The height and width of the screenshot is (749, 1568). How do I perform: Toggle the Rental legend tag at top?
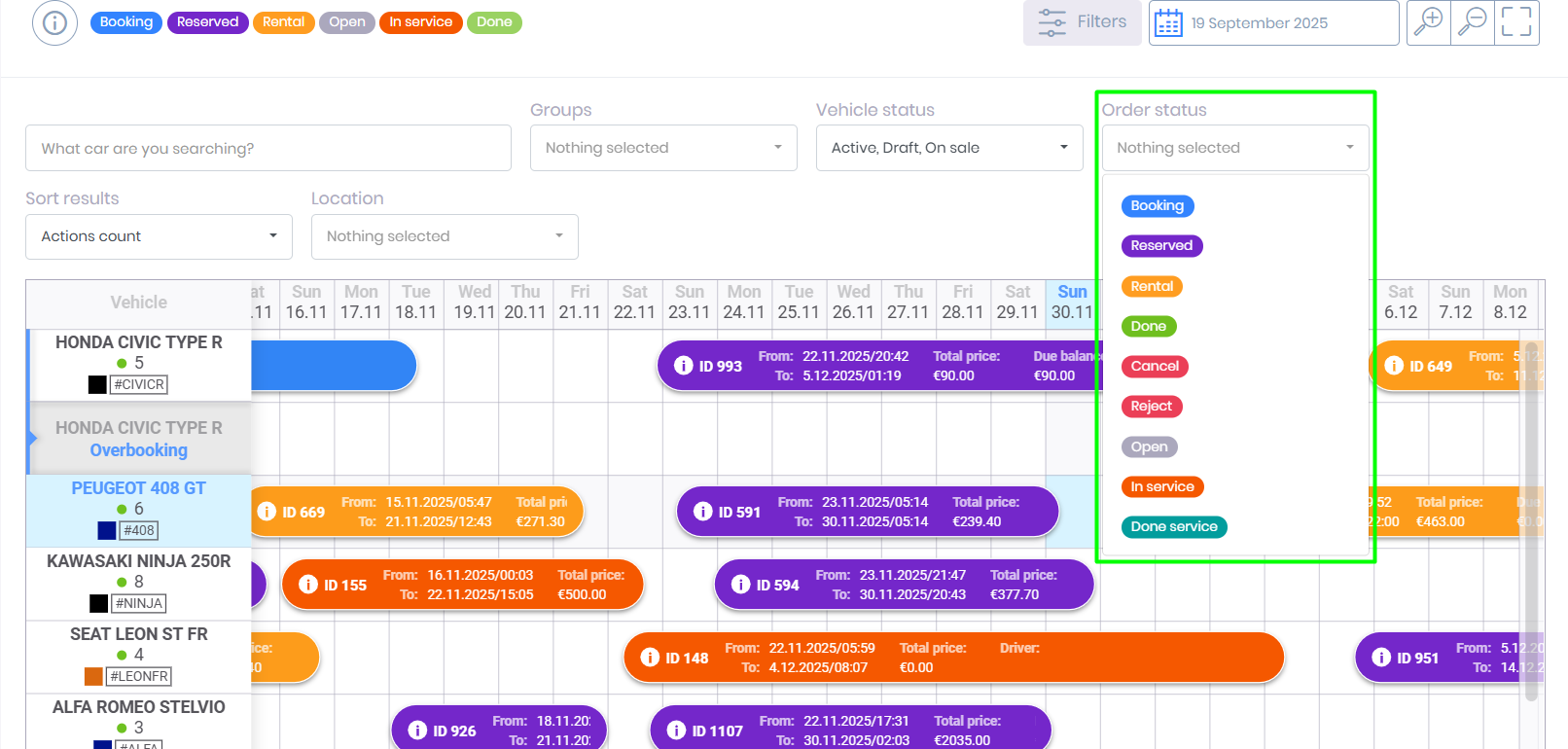coord(283,22)
